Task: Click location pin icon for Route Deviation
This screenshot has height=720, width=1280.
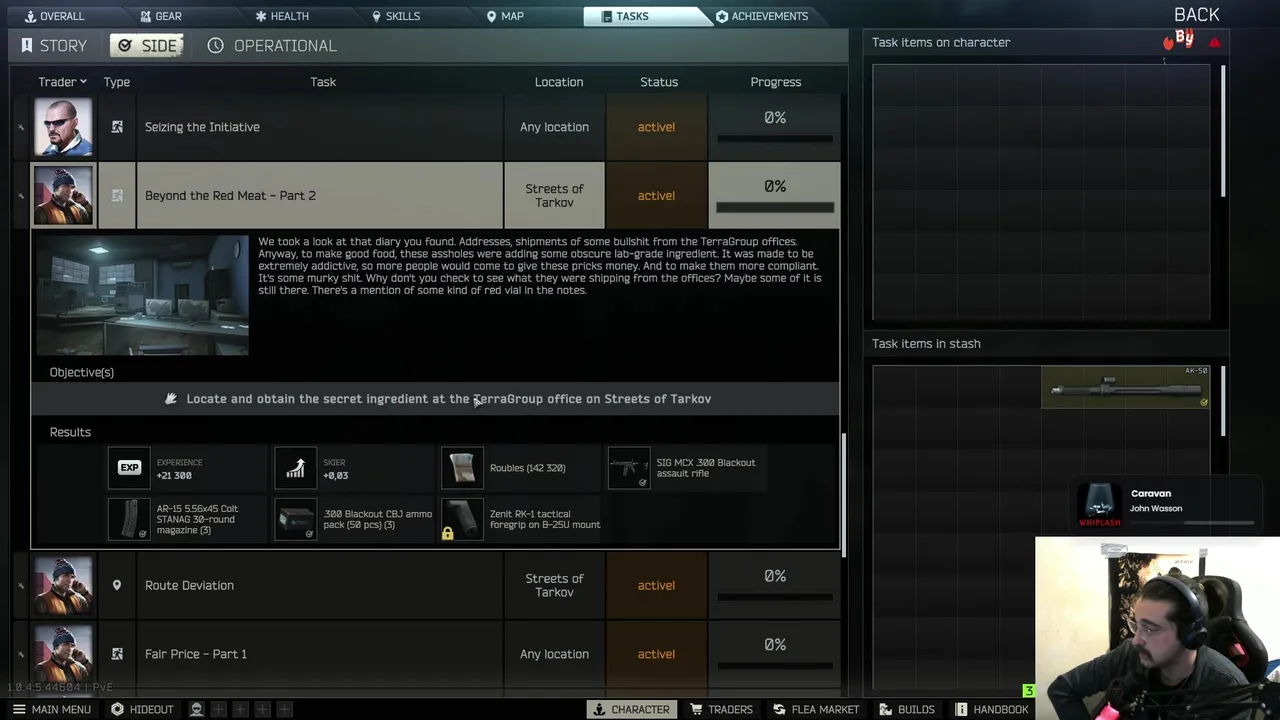Action: [117, 585]
